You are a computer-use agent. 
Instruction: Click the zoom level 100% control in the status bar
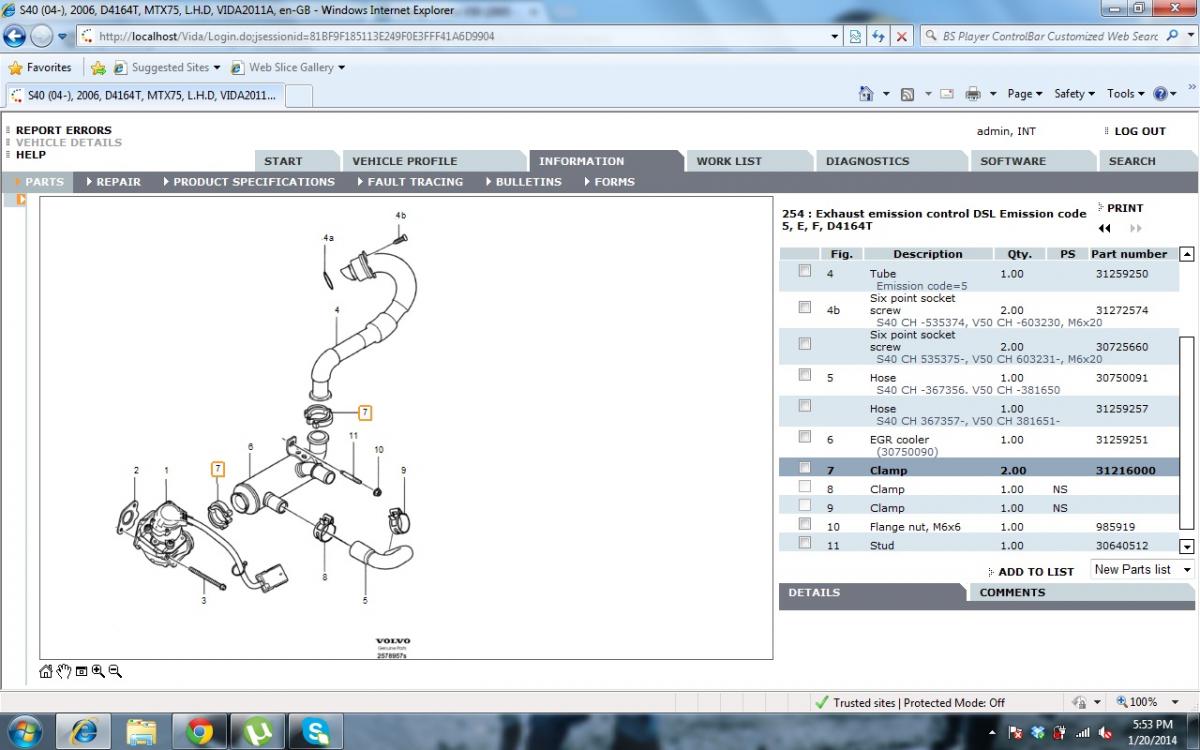coord(1144,702)
